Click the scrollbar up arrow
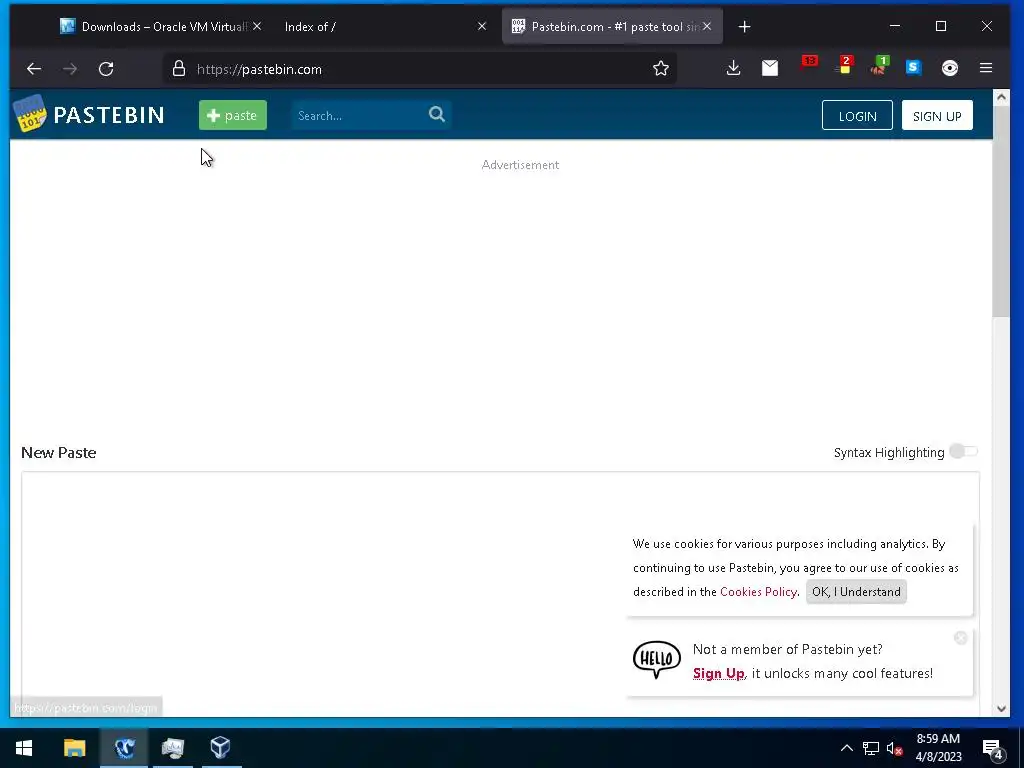The image size is (1024, 768). (1001, 98)
